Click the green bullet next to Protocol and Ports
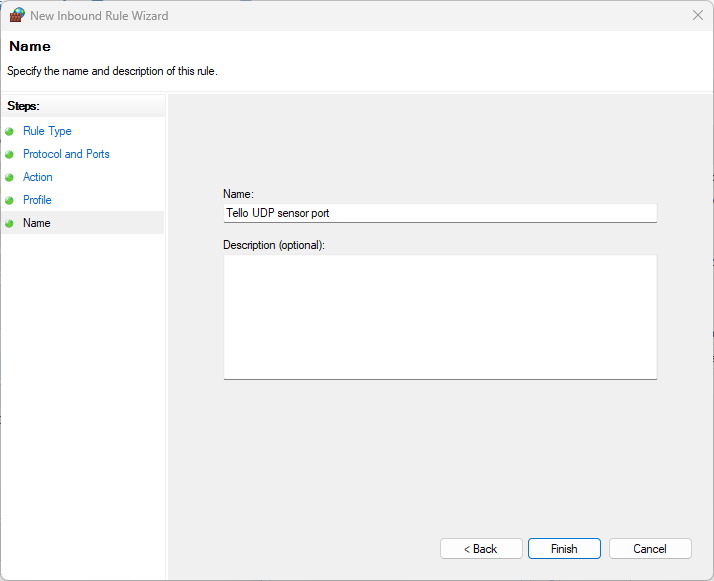The width and height of the screenshot is (714, 581). pos(10,154)
